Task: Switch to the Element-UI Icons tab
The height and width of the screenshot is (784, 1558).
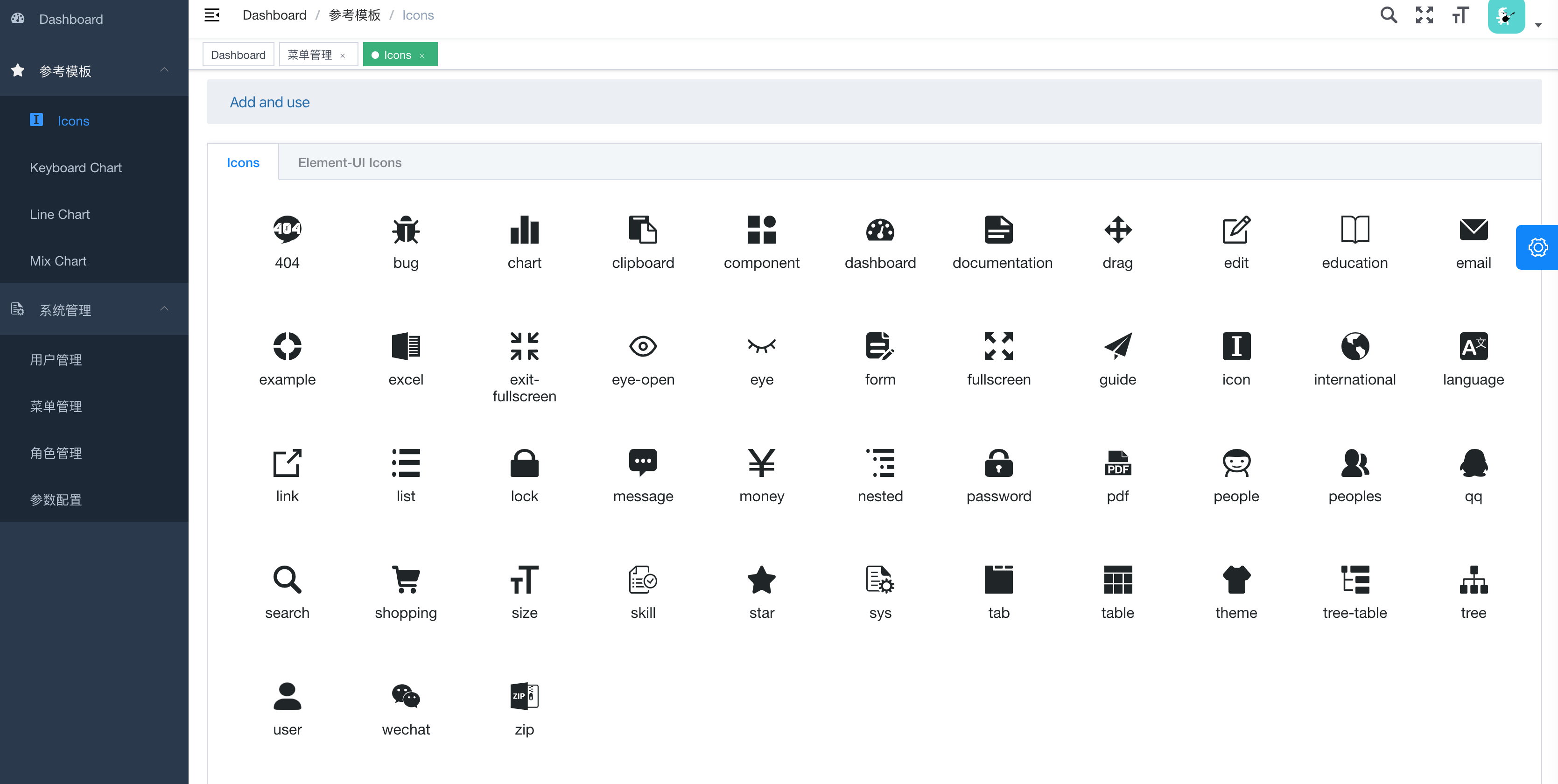Action: (350, 162)
